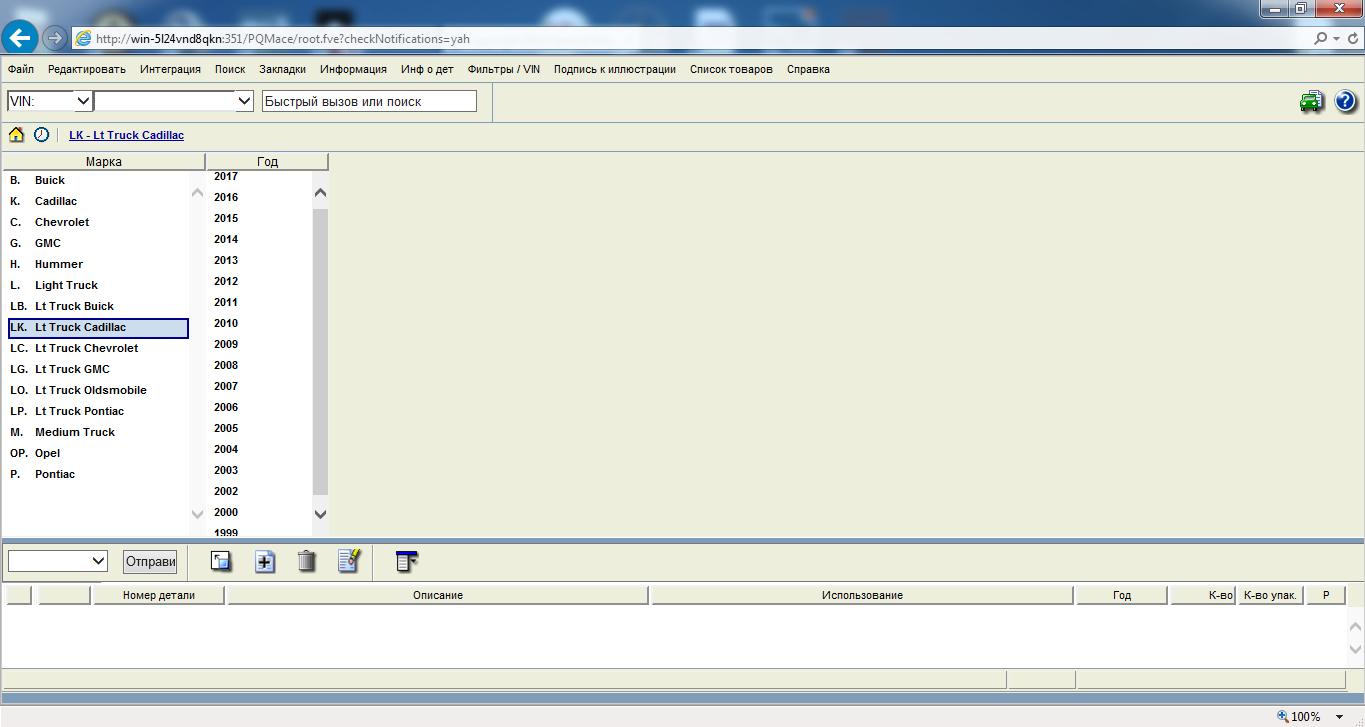This screenshot has height=727, width=1365.
Task: Open the Информация menu
Action: 353,69
